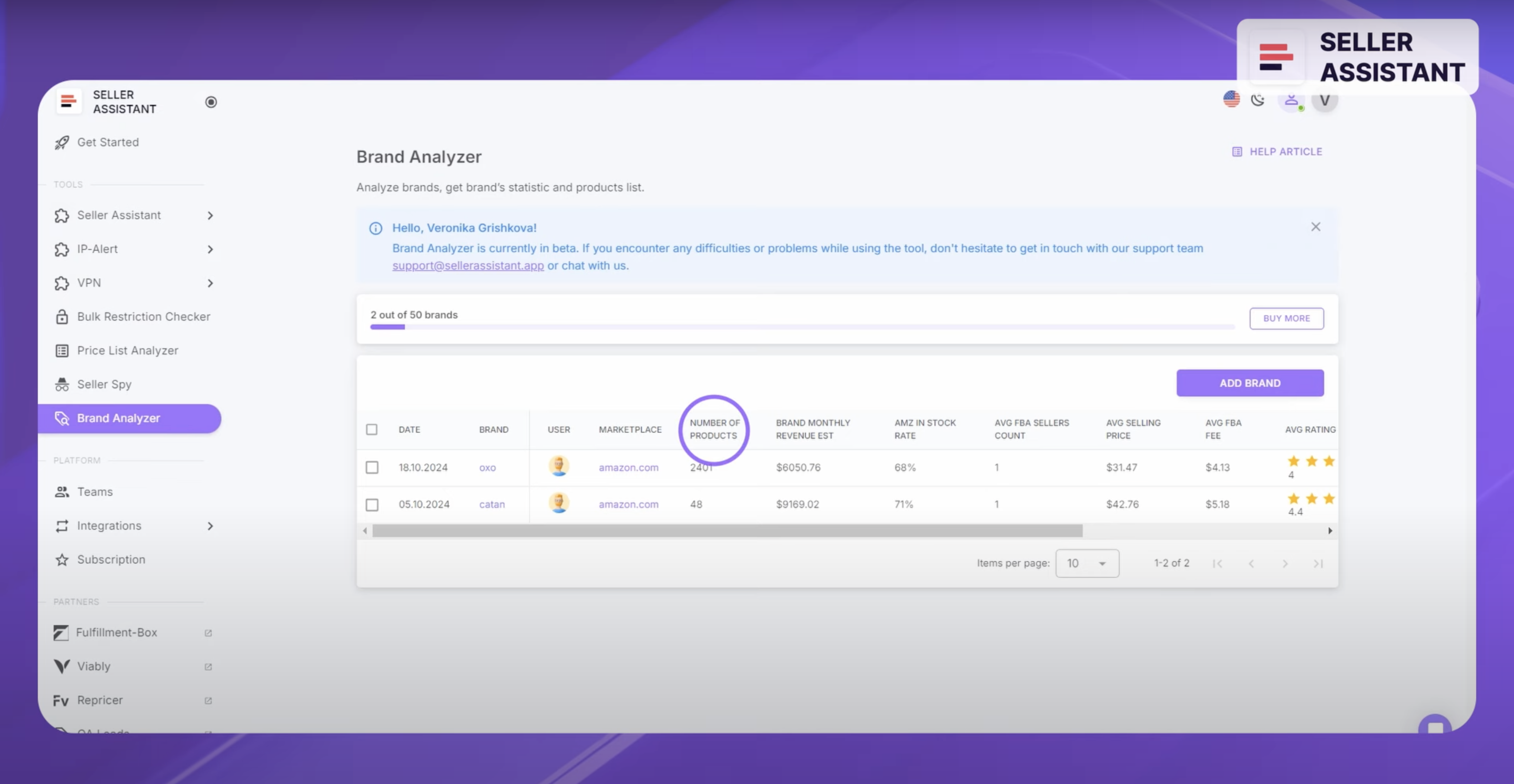Open the Get Started rocket icon
Screen dimensions: 1514x784
pos(62,142)
